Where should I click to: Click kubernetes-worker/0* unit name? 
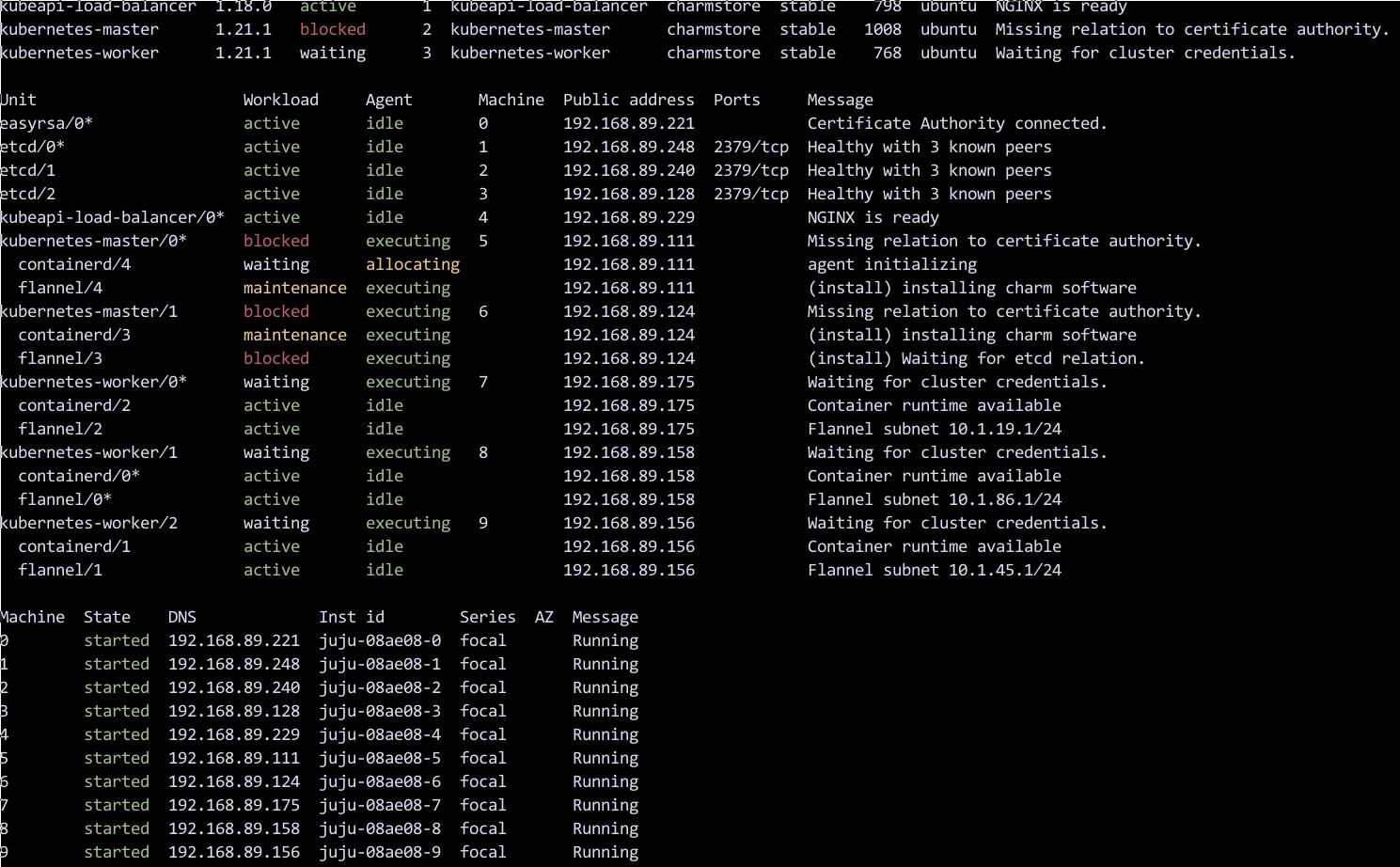[93, 382]
